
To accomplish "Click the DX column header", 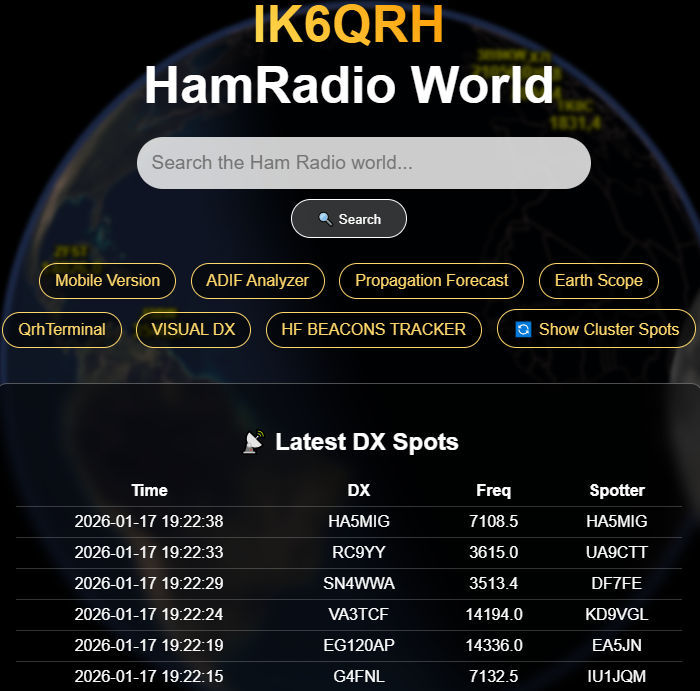I will 359,490.
